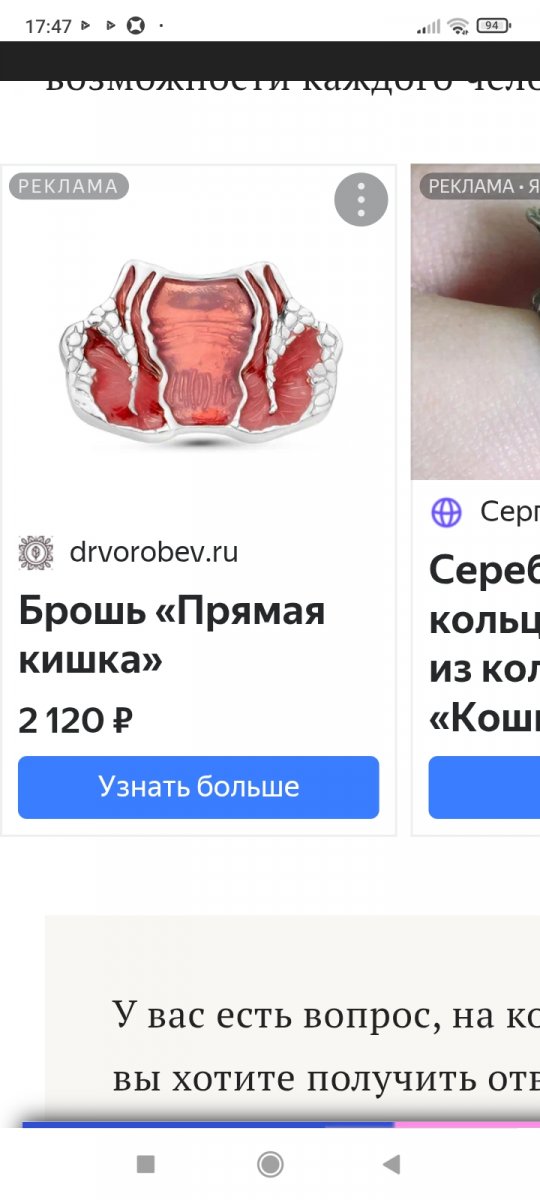Tap the drvorobev.ru site favicon
540x1200 pixels.
click(x=36, y=552)
